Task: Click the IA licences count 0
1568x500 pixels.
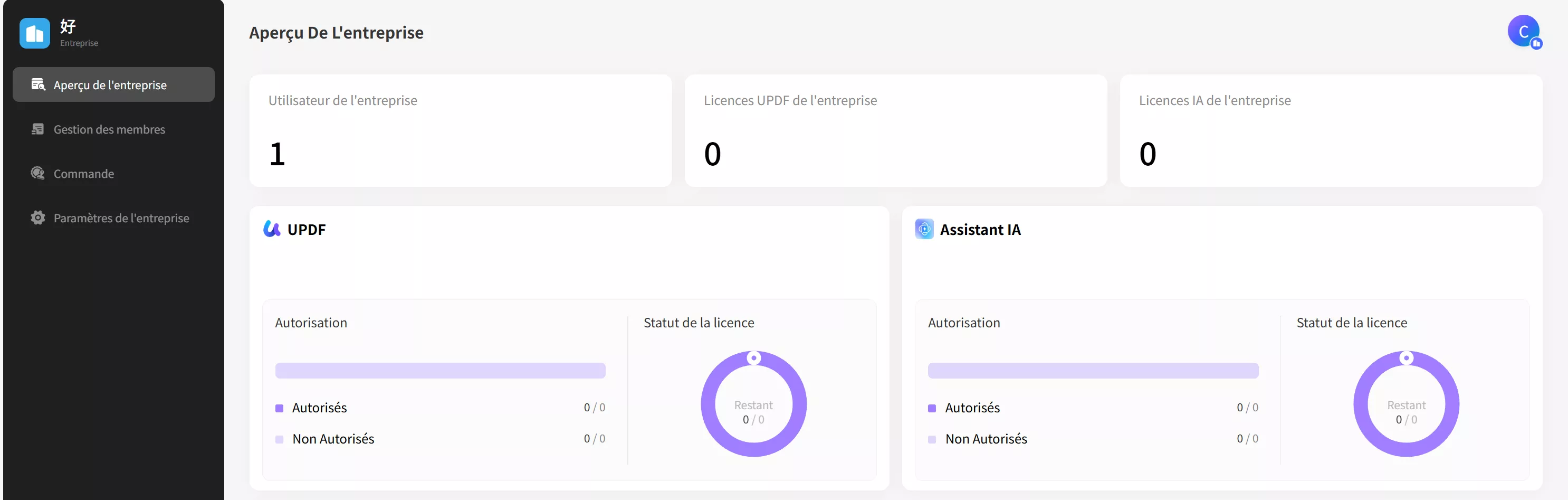Action: [x=1148, y=154]
